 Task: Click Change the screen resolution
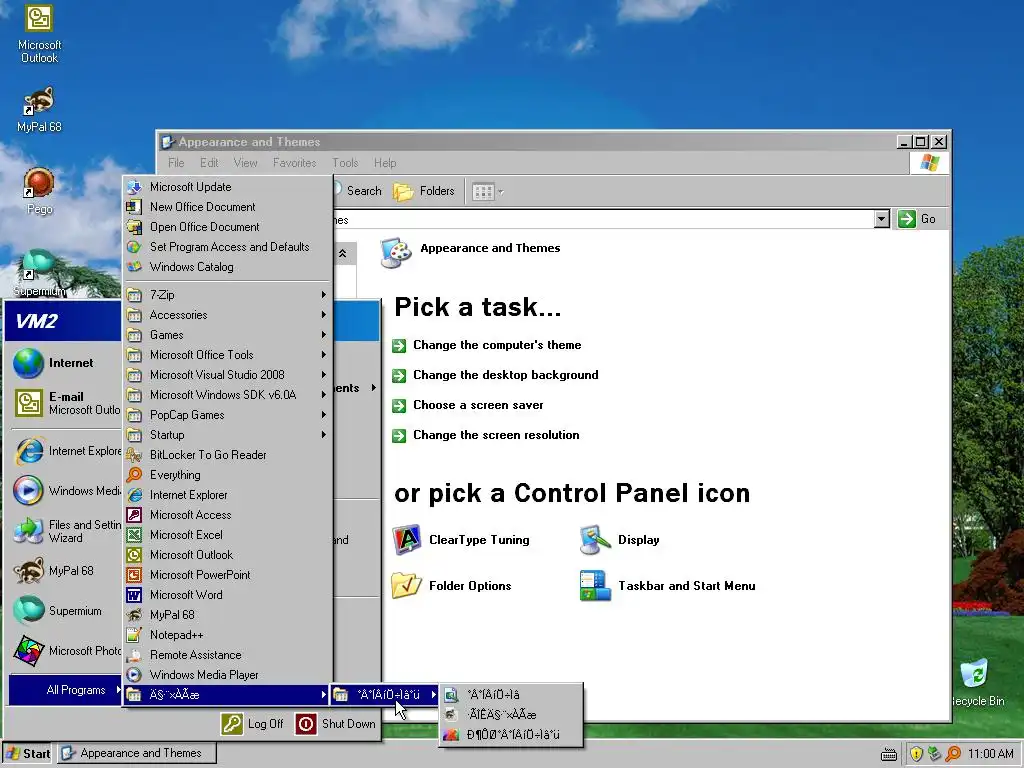(485, 436)
